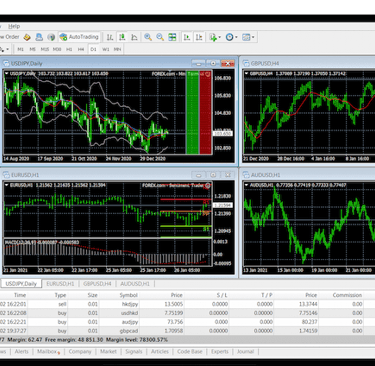Switch chart to candlesticks icon
375x366 pixels.
point(122,37)
